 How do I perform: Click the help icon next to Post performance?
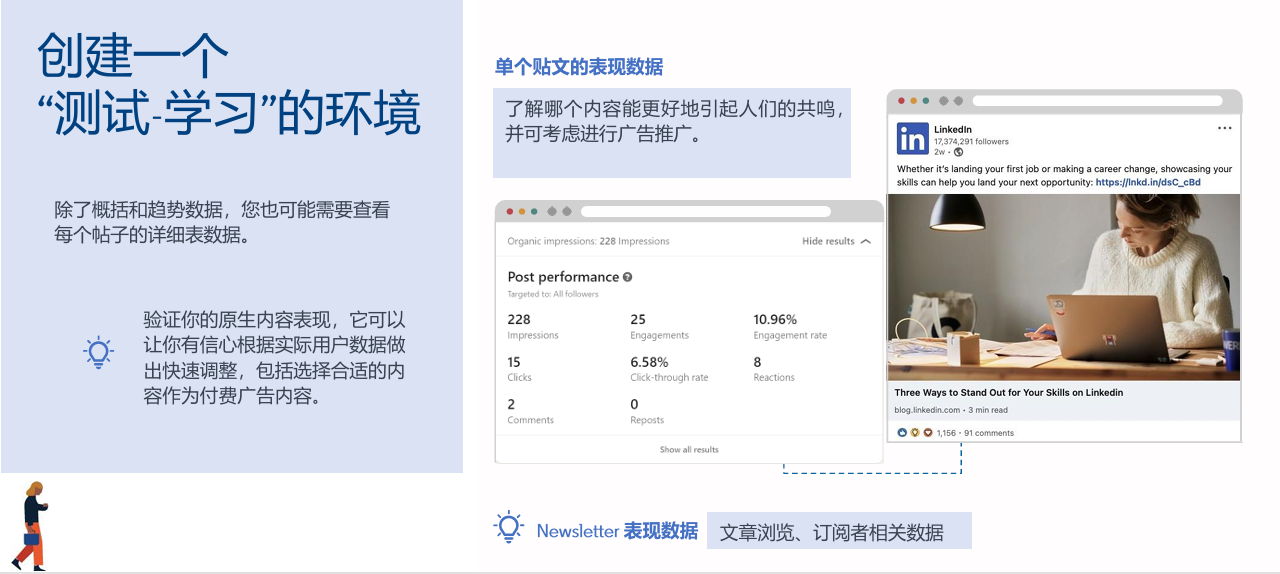[x=627, y=277]
